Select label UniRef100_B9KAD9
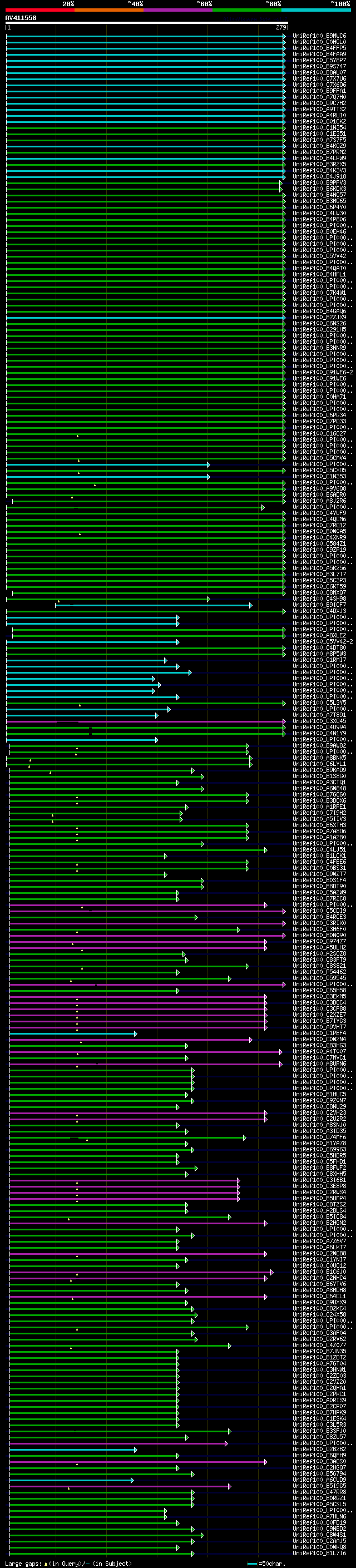 tap(319, 770)
